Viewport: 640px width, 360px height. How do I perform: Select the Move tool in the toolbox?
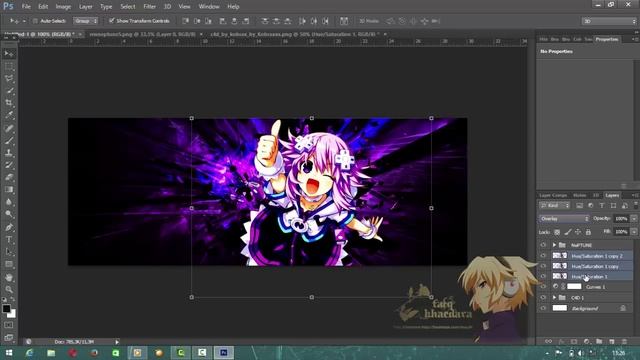(9, 54)
